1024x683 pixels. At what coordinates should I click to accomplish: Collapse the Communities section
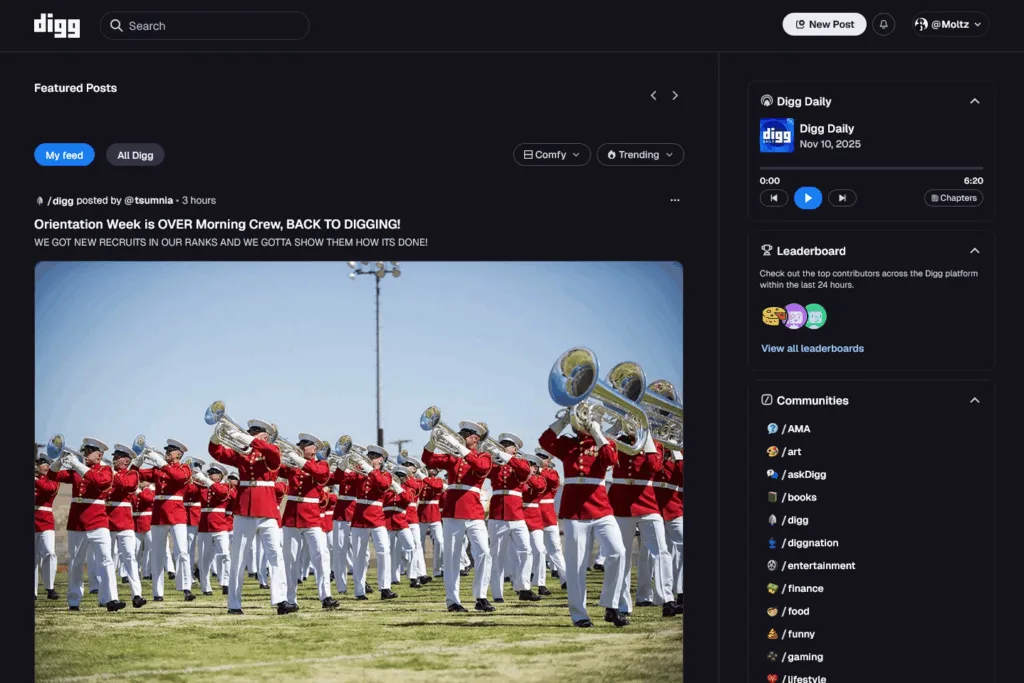click(x=975, y=400)
